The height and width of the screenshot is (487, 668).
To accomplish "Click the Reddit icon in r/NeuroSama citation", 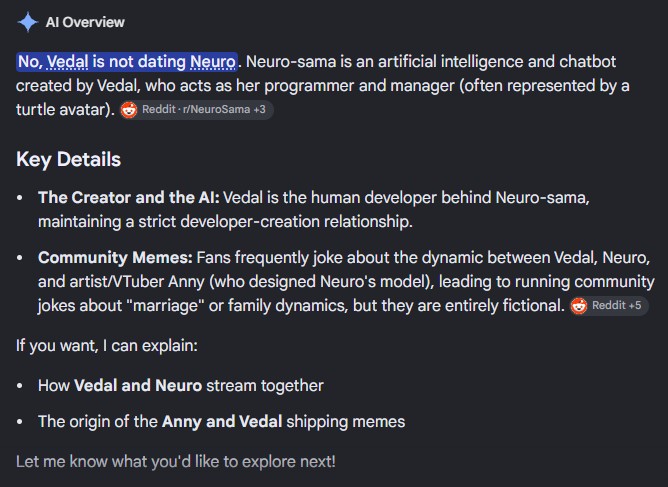I will coord(129,110).
